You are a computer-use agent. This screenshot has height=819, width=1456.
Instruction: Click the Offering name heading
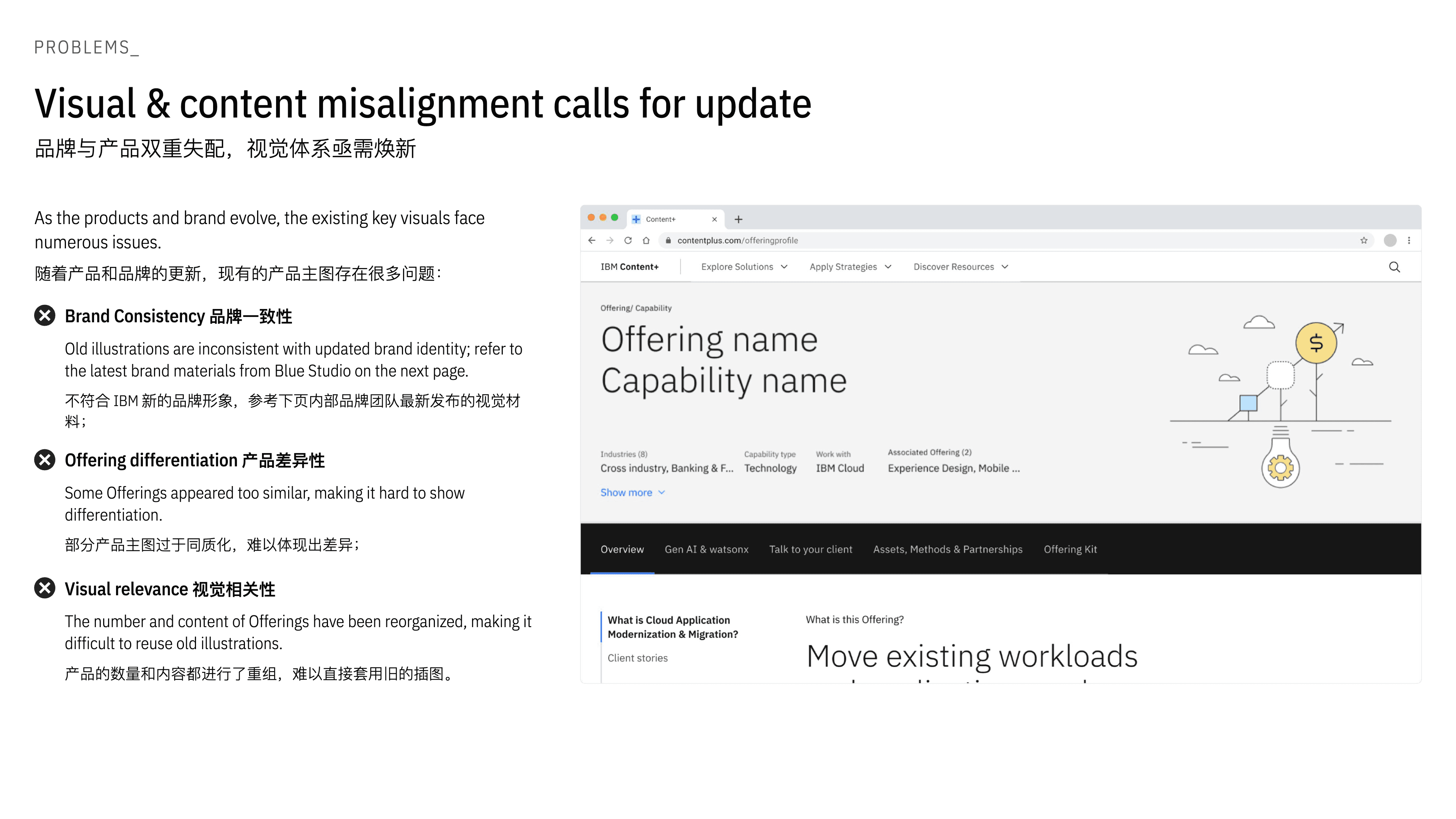(709, 340)
